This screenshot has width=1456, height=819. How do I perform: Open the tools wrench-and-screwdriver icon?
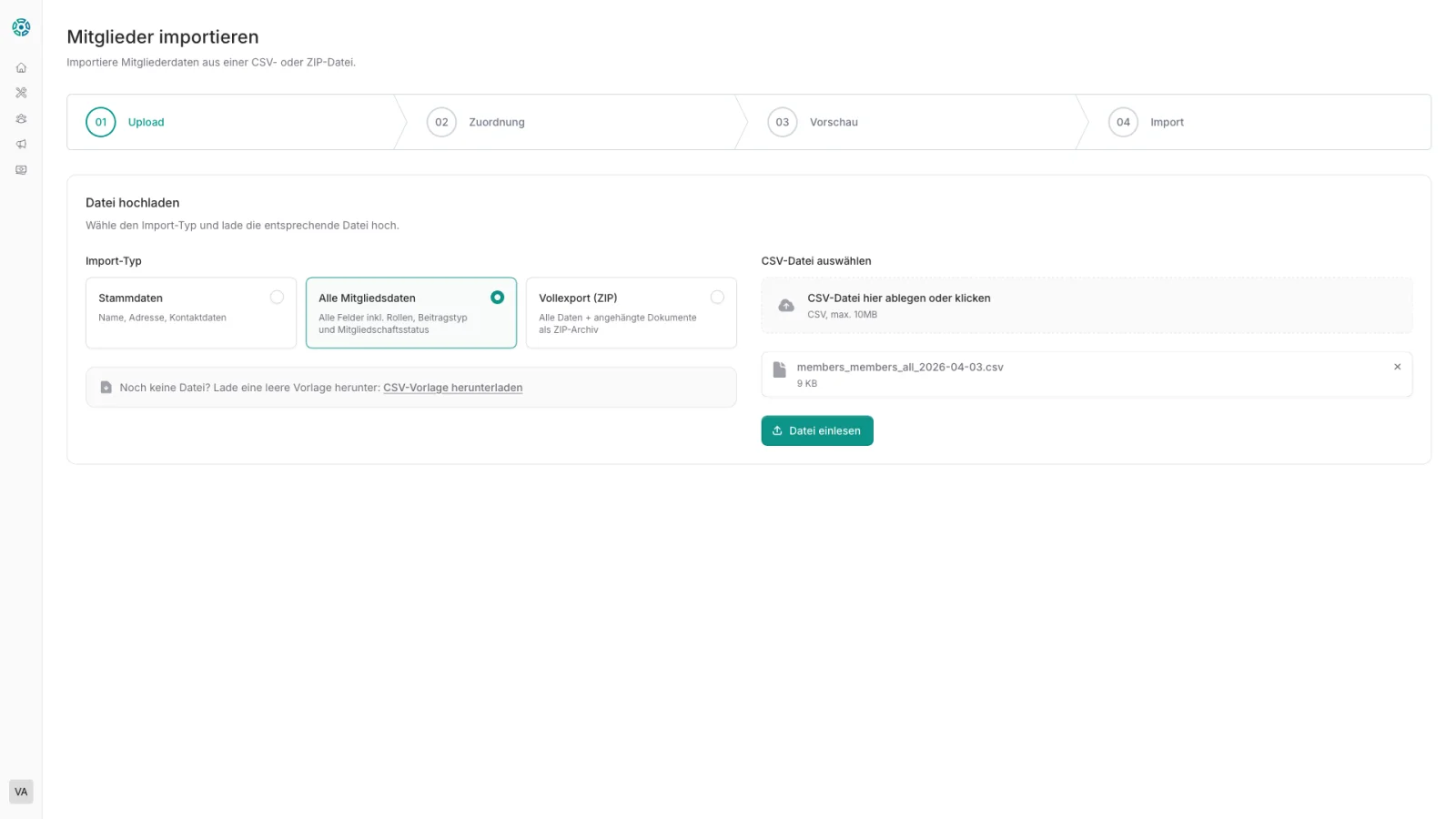coord(21,93)
